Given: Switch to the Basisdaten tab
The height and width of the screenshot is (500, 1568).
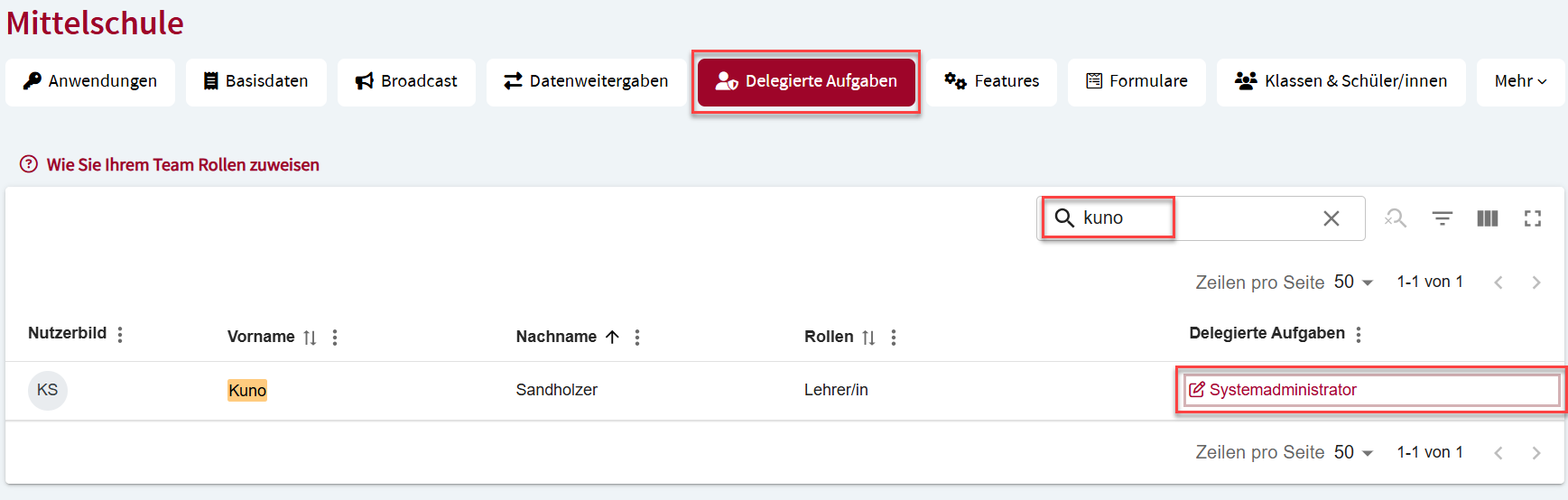Looking at the screenshot, I should pyautogui.click(x=256, y=81).
